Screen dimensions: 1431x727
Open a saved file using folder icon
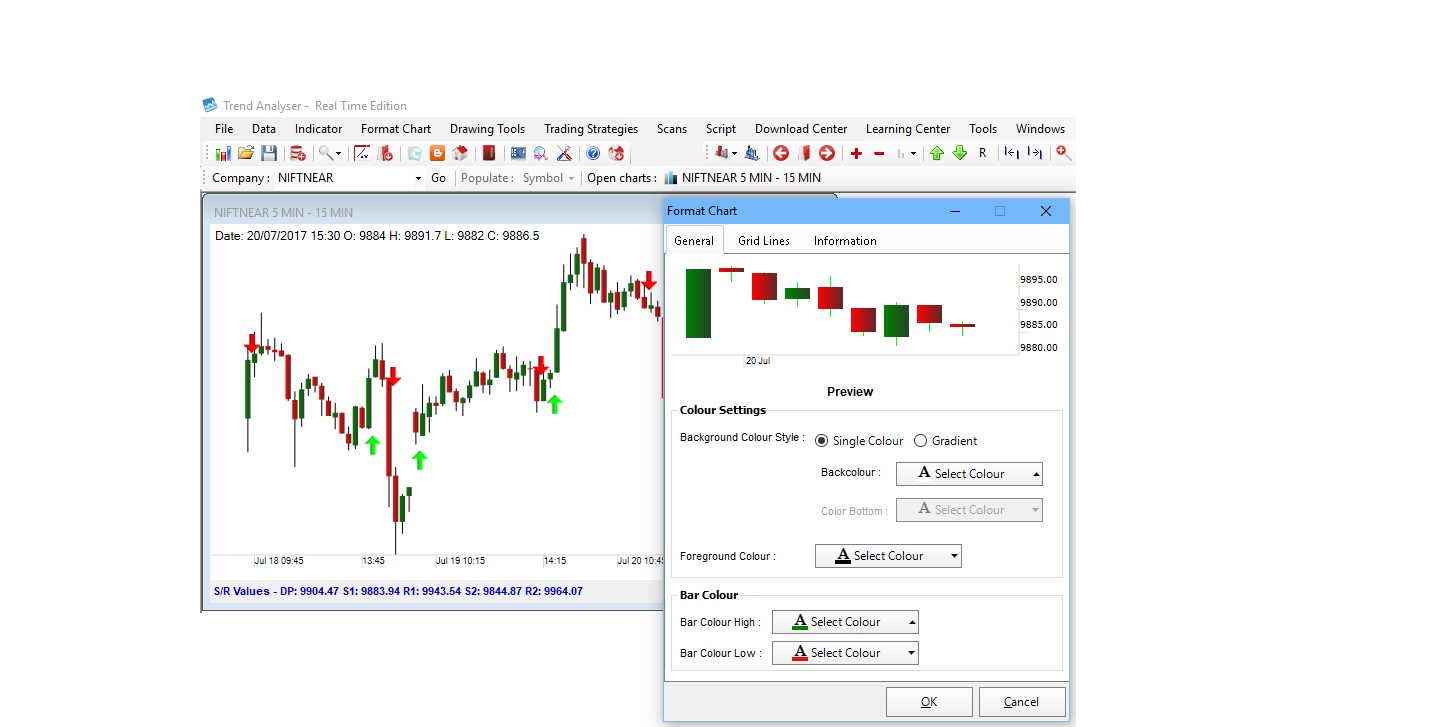coord(246,152)
